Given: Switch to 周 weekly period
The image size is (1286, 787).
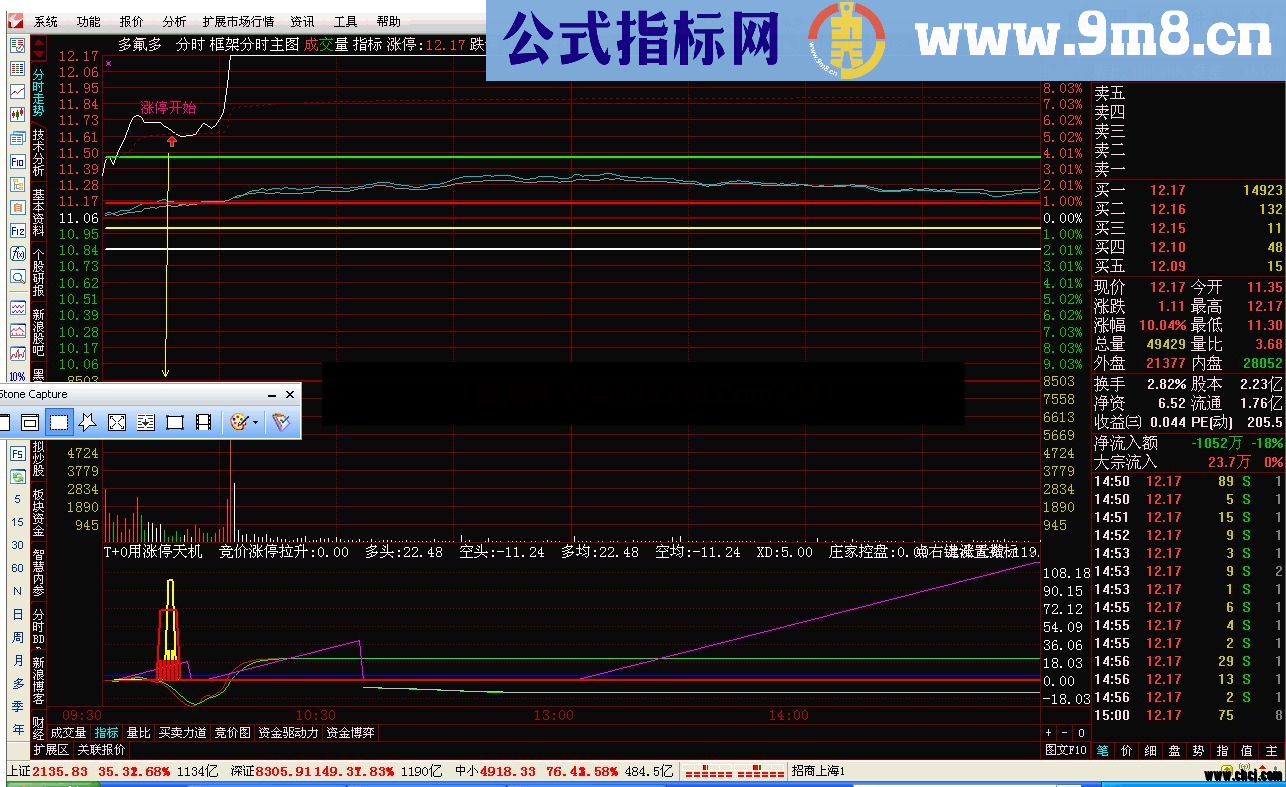Looking at the screenshot, I should (17, 637).
